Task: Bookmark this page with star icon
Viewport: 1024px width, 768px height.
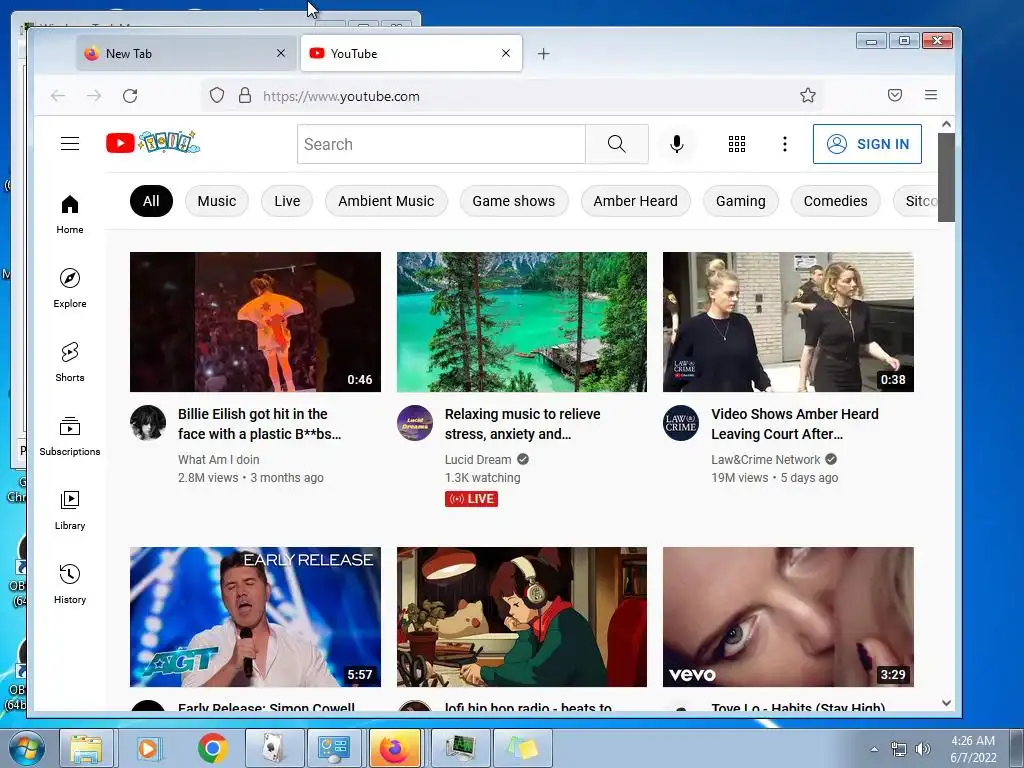Action: click(808, 95)
